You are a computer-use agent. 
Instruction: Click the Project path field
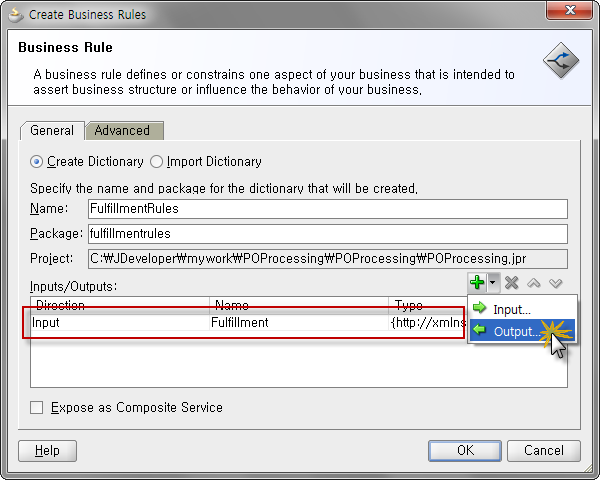[328, 259]
